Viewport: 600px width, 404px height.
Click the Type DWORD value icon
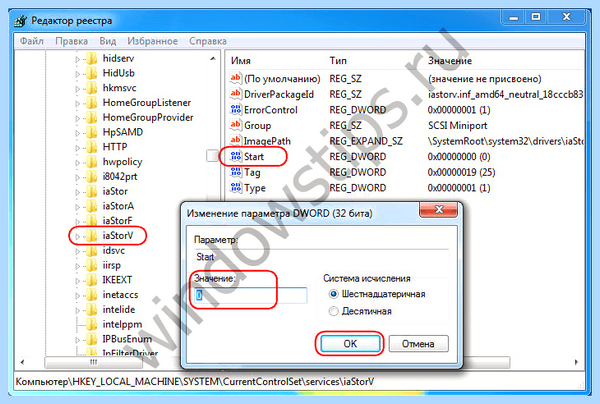pyautogui.click(x=236, y=188)
